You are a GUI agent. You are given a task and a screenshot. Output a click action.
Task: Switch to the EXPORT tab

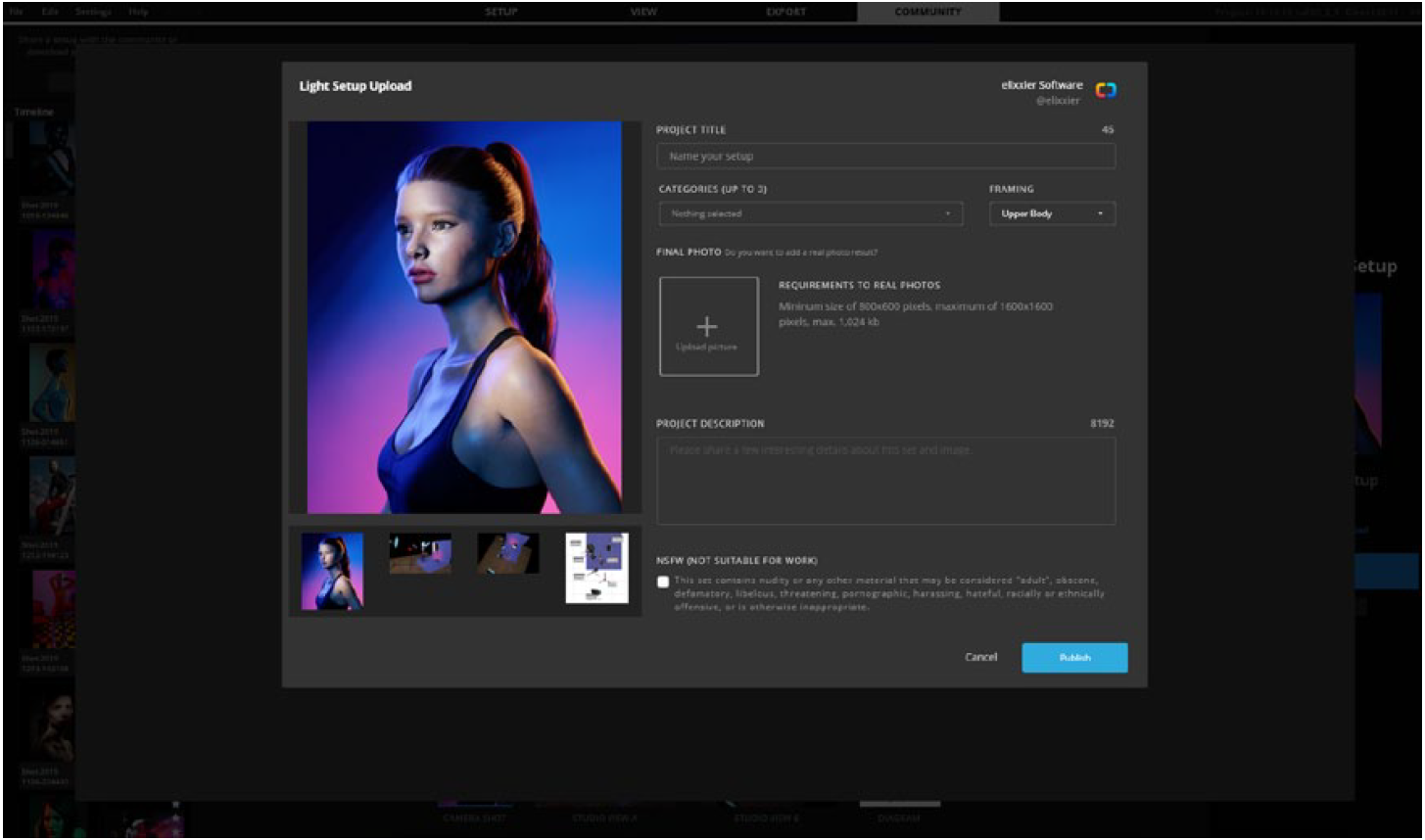[785, 12]
